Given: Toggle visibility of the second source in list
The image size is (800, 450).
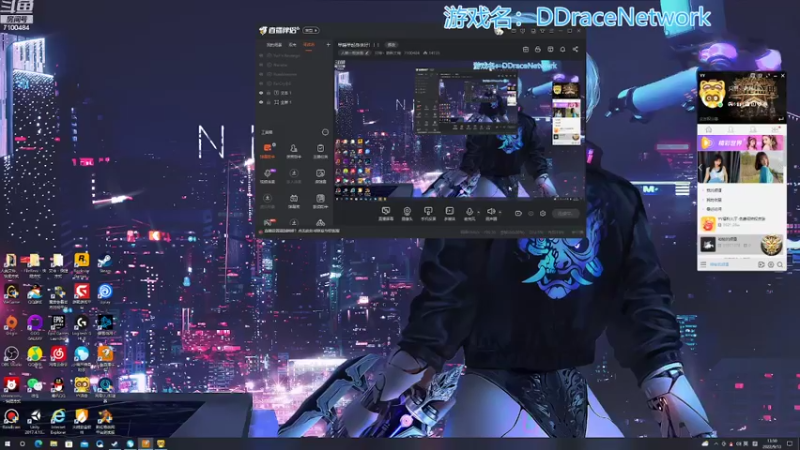Looking at the screenshot, I should (261, 65).
